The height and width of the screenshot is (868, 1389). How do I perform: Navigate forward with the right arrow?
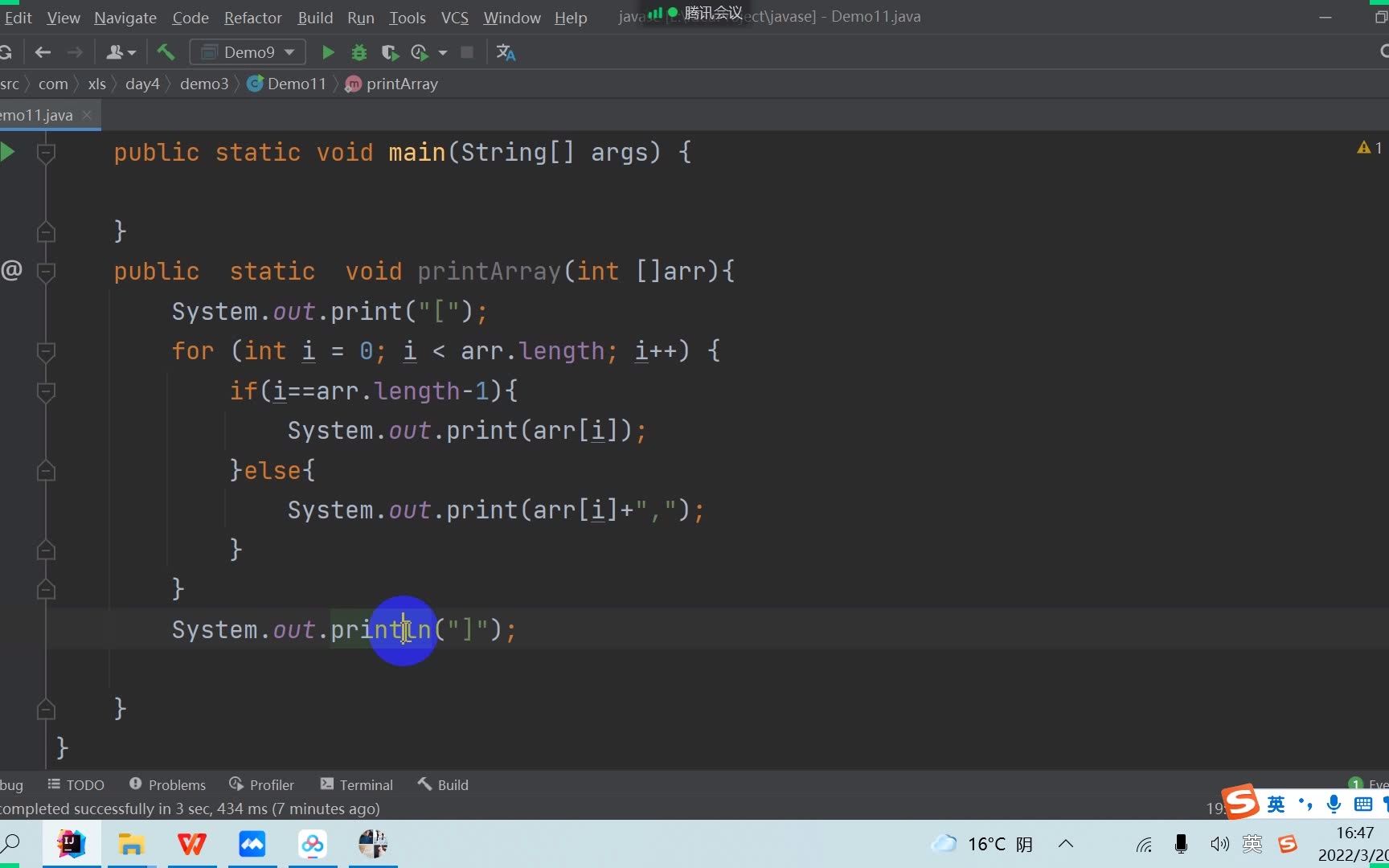[x=75, y=52]
